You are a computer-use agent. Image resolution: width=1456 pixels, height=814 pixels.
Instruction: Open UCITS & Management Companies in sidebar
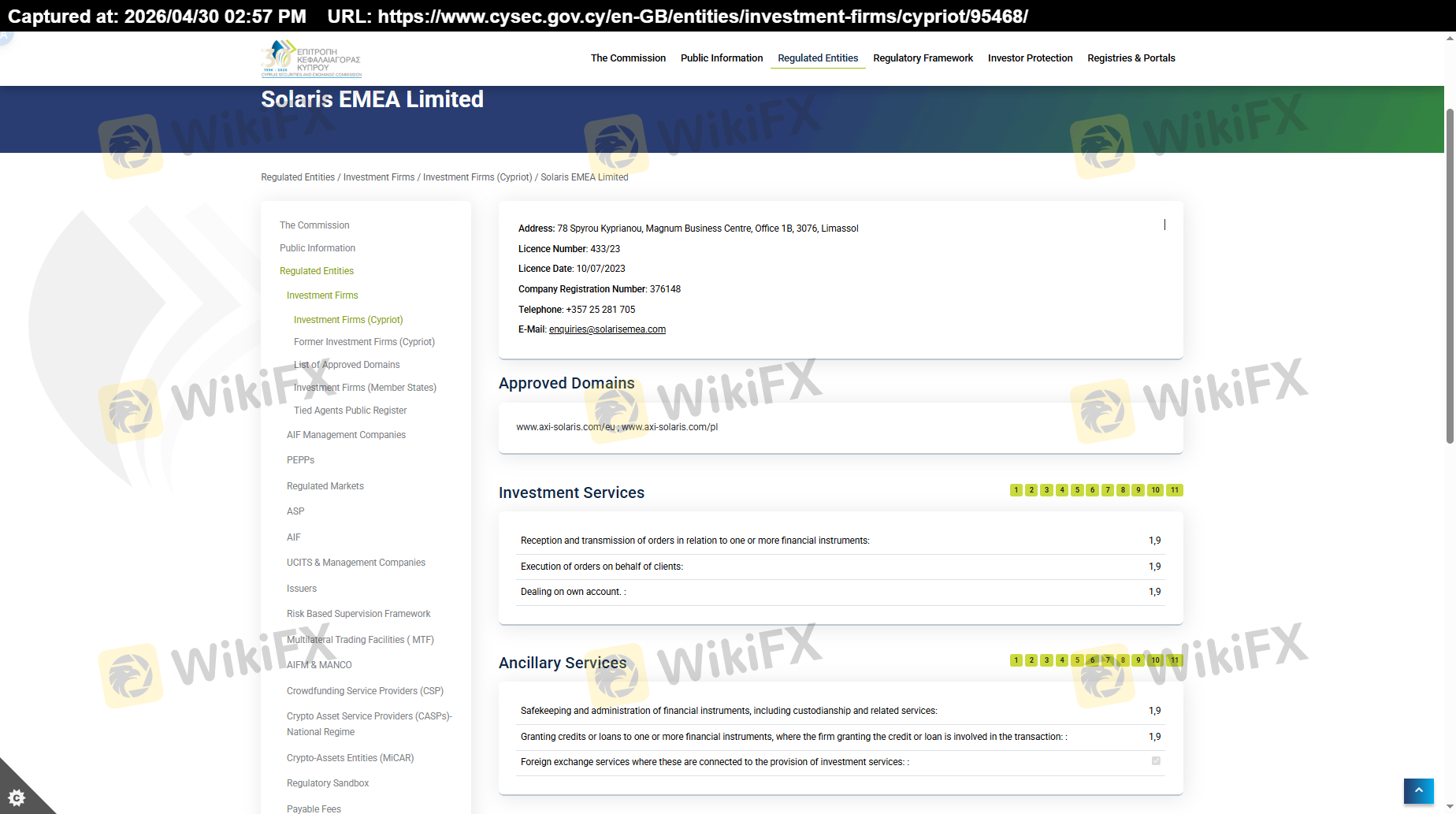pyautogui.click(x=356, y=563)
